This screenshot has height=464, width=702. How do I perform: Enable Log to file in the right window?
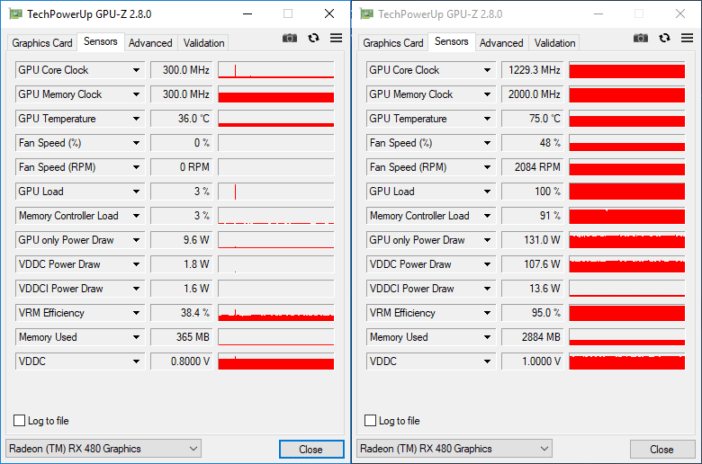[370, 421]
